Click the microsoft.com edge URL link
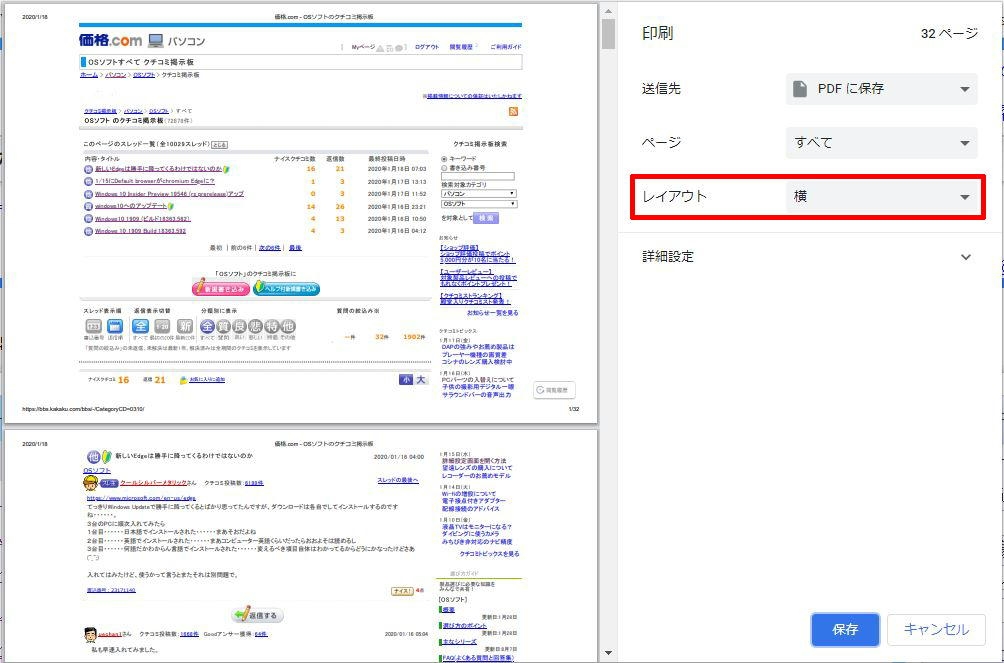Viewport: 1004px width, 663px height. [141, 498]
